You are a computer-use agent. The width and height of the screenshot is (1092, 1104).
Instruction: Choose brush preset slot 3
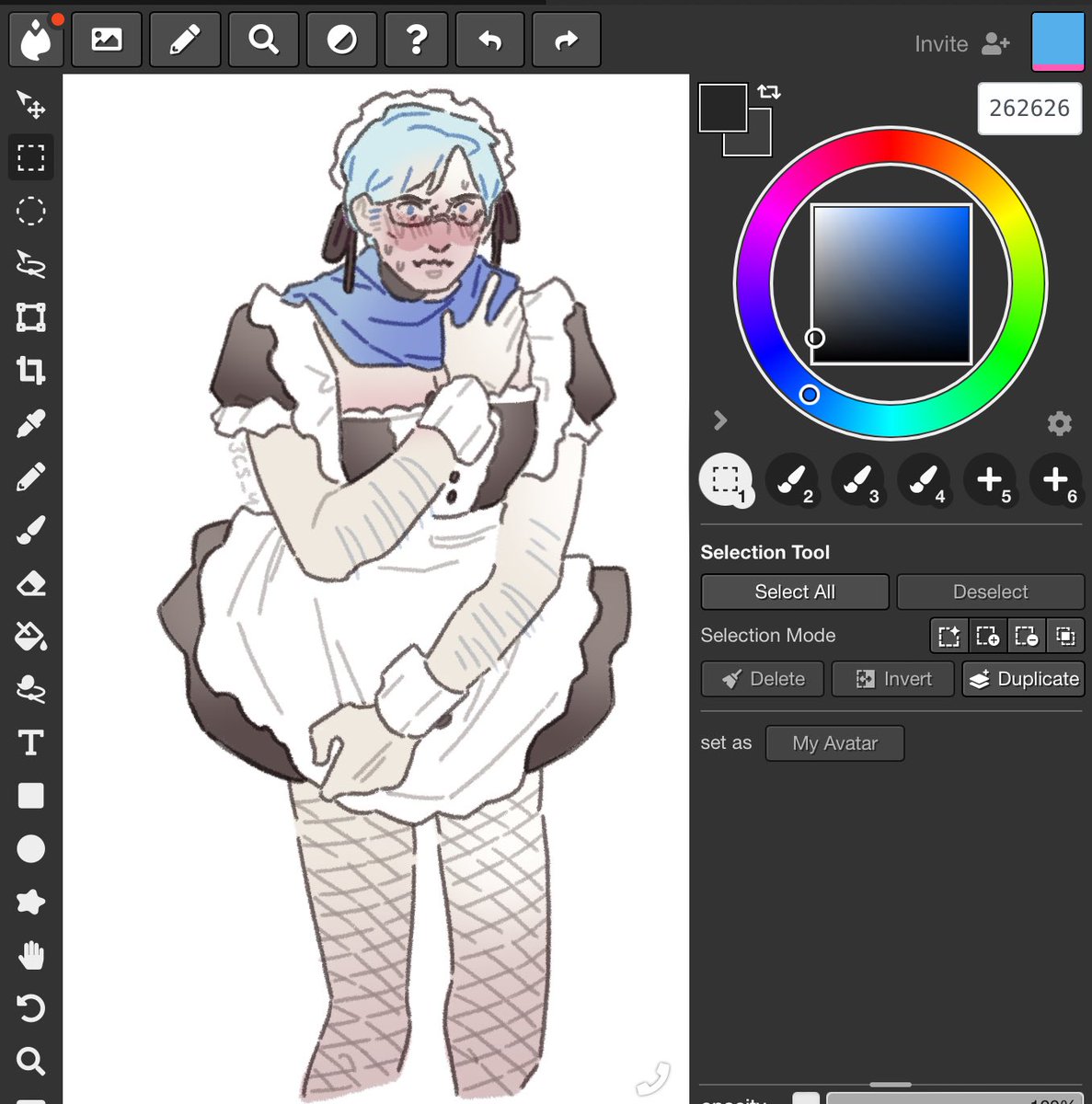point(857,480)
